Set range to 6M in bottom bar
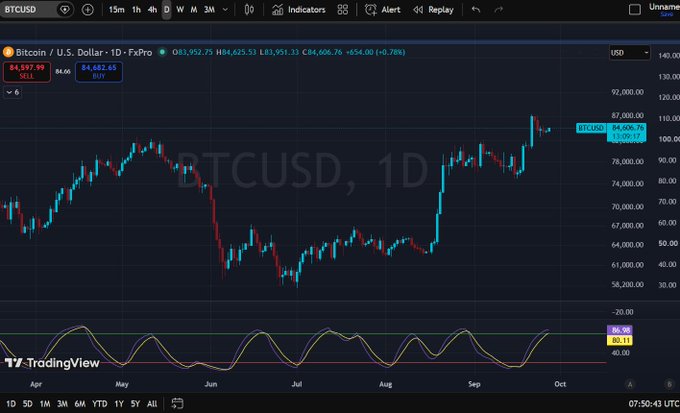 tap(80, 404)
